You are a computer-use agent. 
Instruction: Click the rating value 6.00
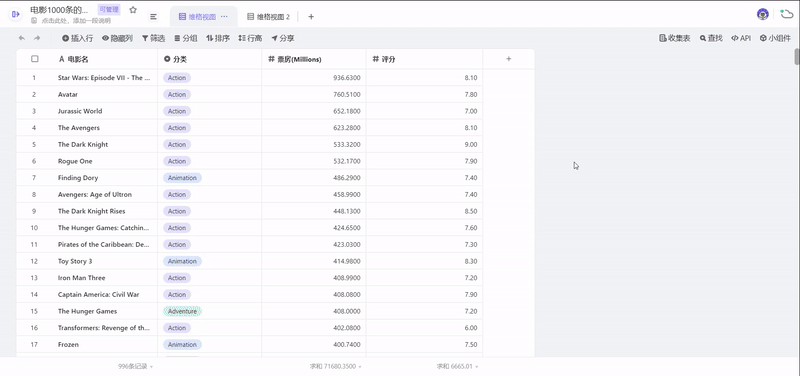click(470, 328)
